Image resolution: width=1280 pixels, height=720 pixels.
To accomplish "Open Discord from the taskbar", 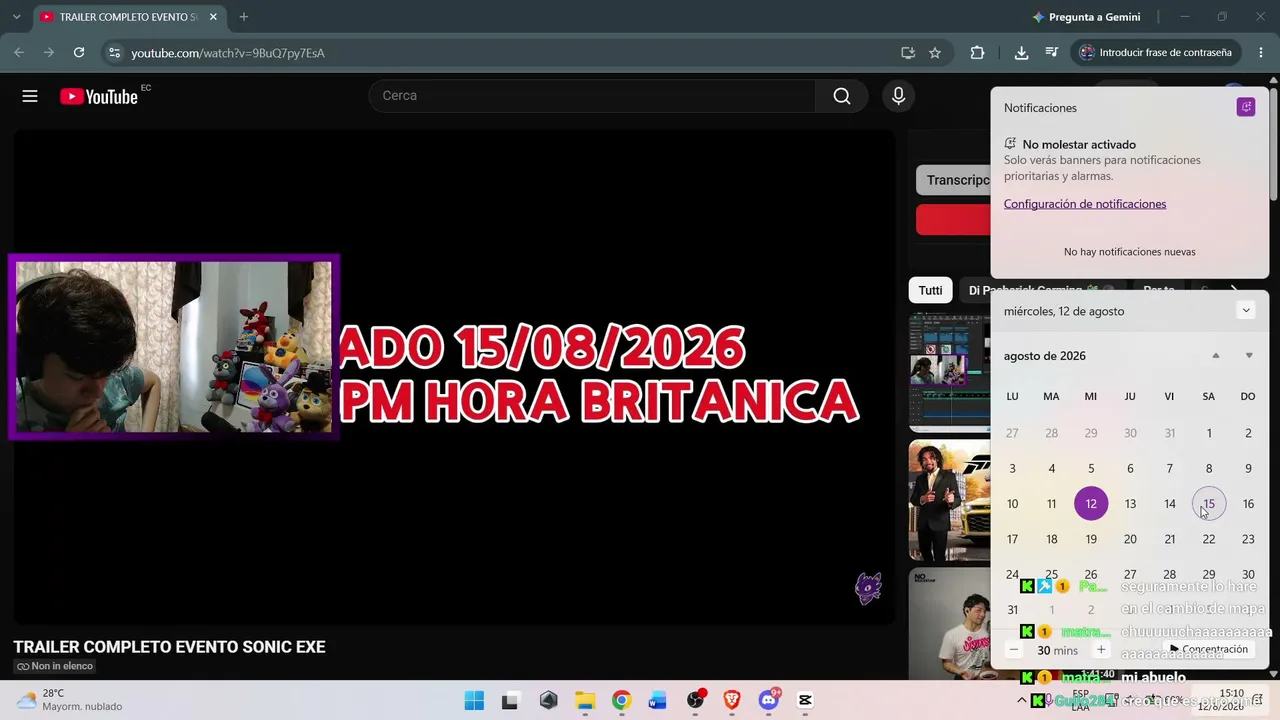I will point(769,700).
